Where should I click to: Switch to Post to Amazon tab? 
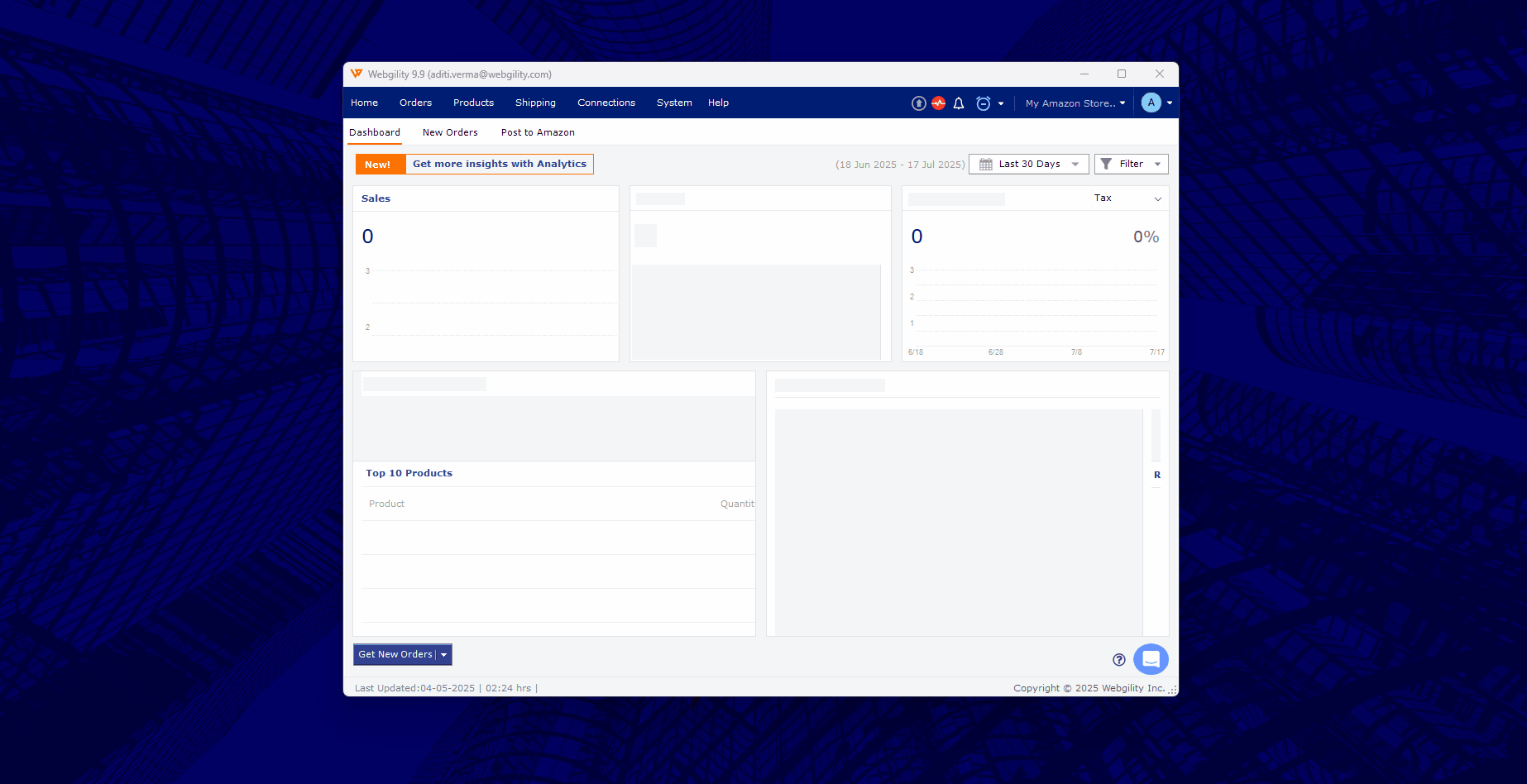pos(538,132)
